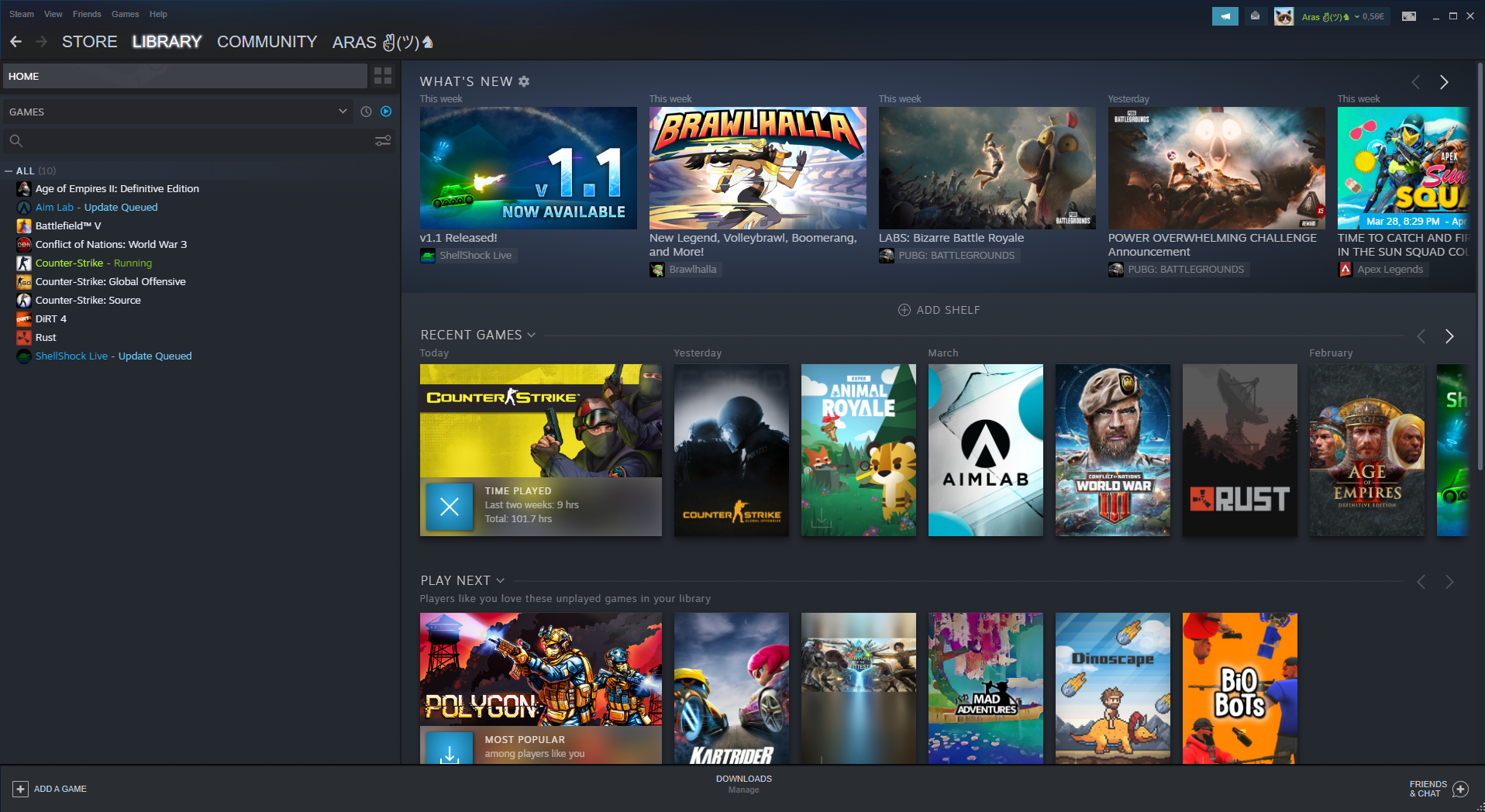Switch to Big Picture mode

1409,16
